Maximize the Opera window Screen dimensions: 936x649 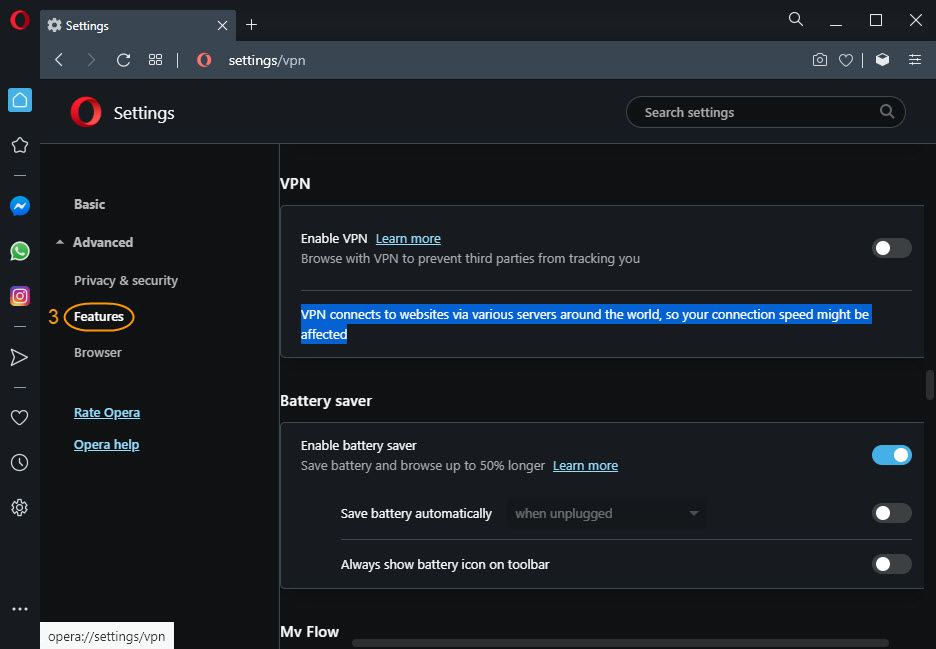[x=876, y=20]
